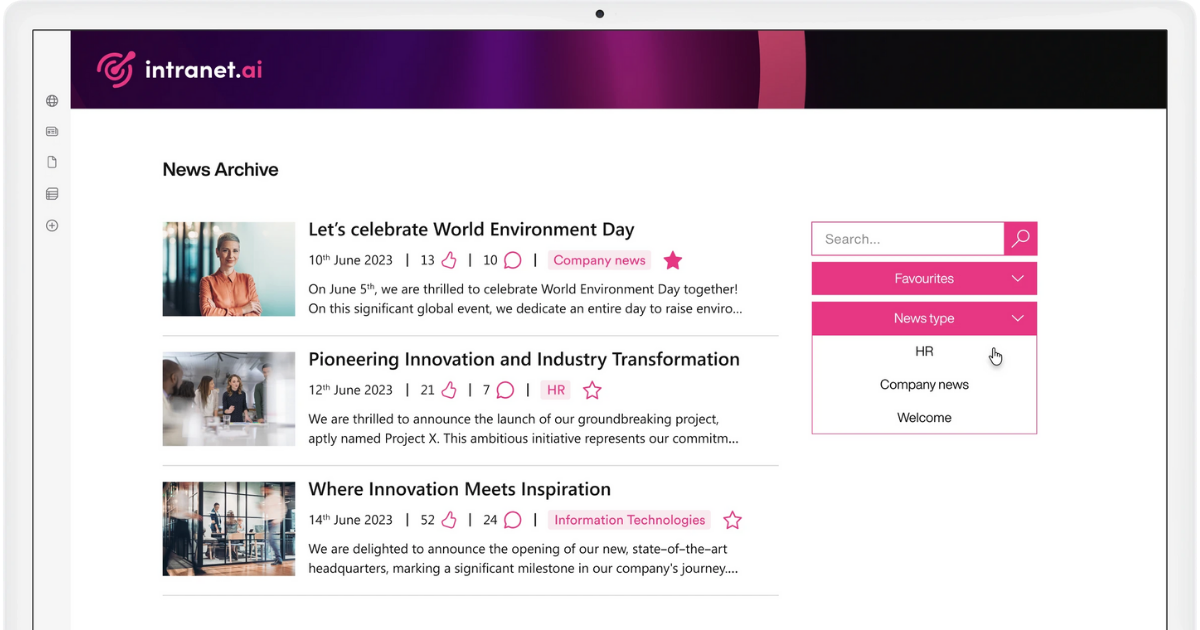Click the magnifying glass search button
This screenshot has height=630, width=1200.
[1020, 239]
